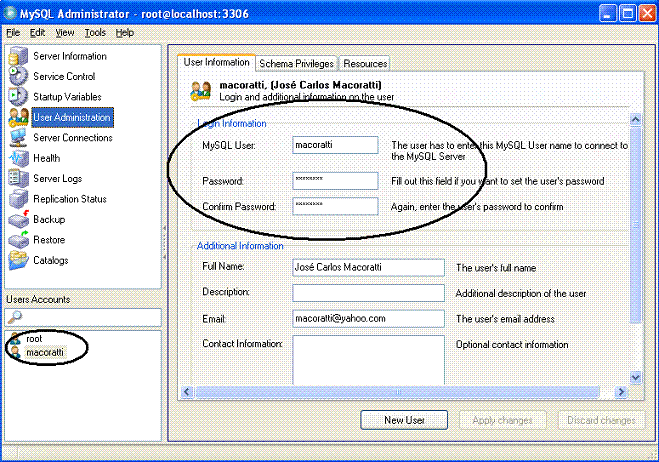Click the MySQL Administrator title bar icon

click(10, 13)
